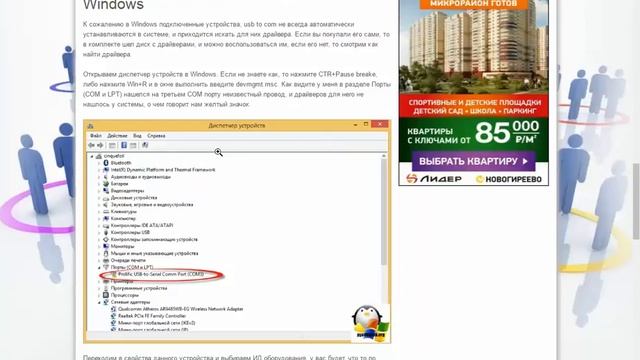Click the Realtek PCIe controller icon
The height and width of the screenshot is (360, 640).
tap(113, 316)
